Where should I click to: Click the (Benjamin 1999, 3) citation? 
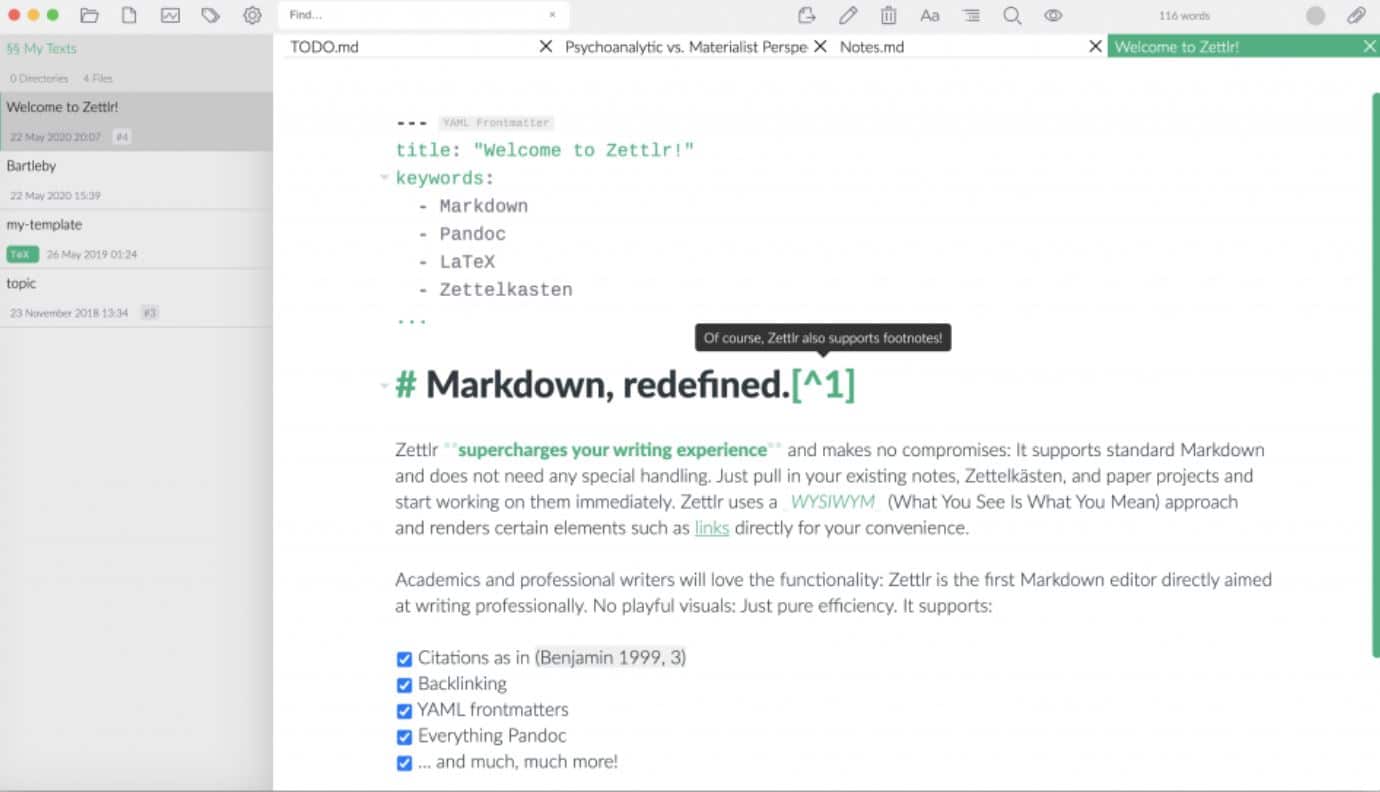click(610, 657)
